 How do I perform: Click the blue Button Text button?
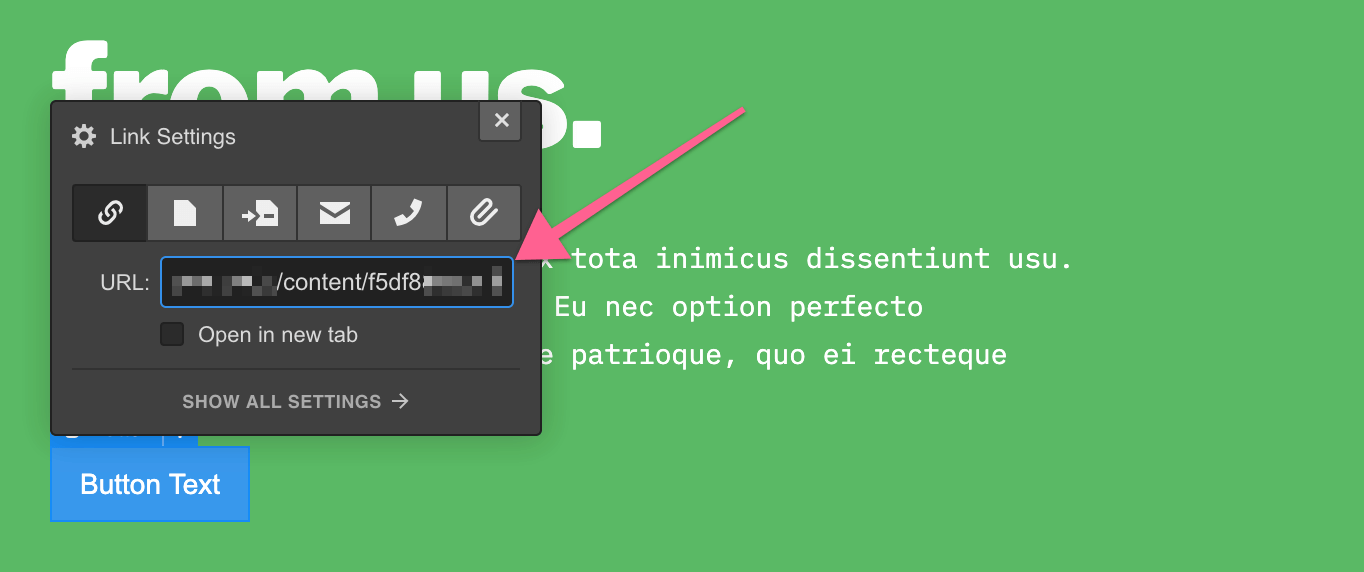(x=150, y=484)
